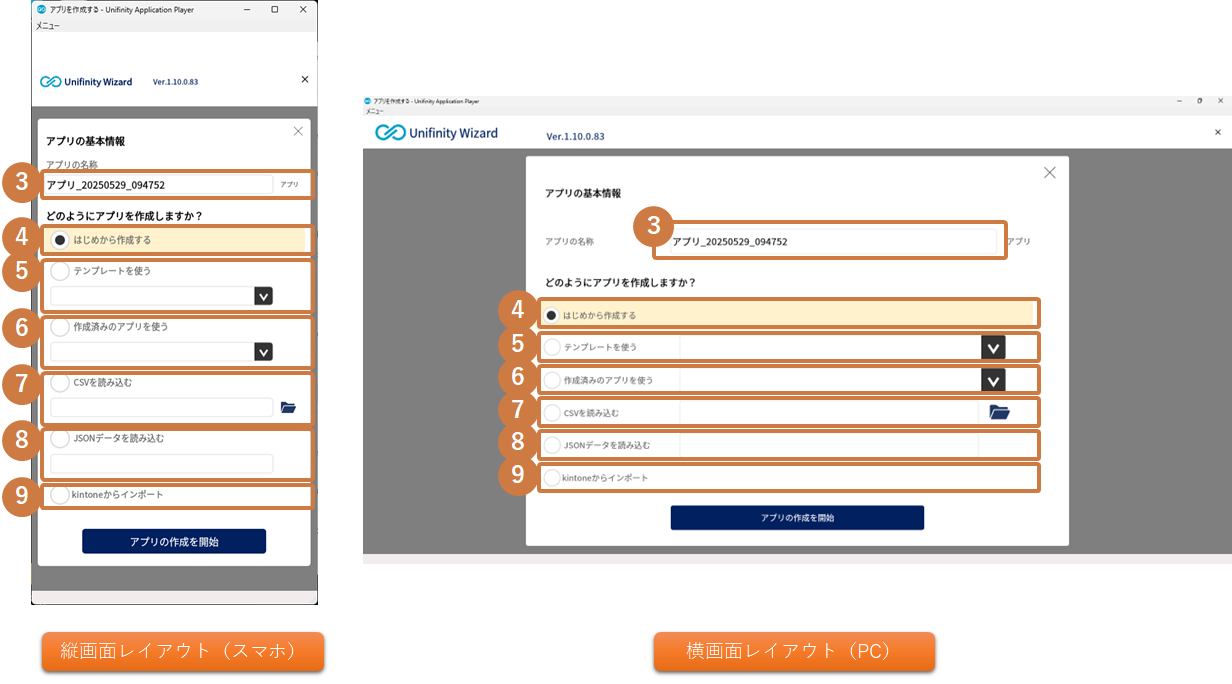Open the メニュー menu in smartphone window
Image resolution: width=1232 pixels, height=684 pixels.
[47, 26]
